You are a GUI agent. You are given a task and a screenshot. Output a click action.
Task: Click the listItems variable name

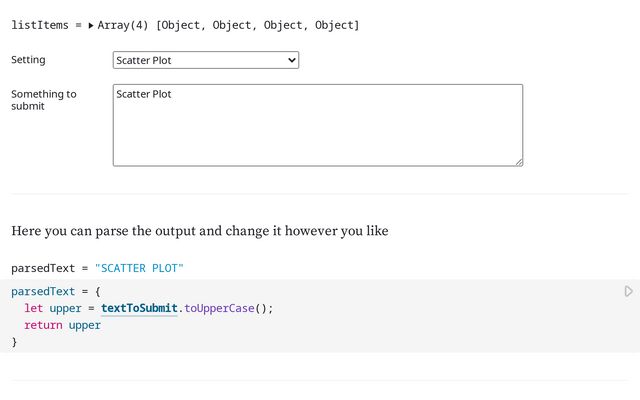(40, 25)
